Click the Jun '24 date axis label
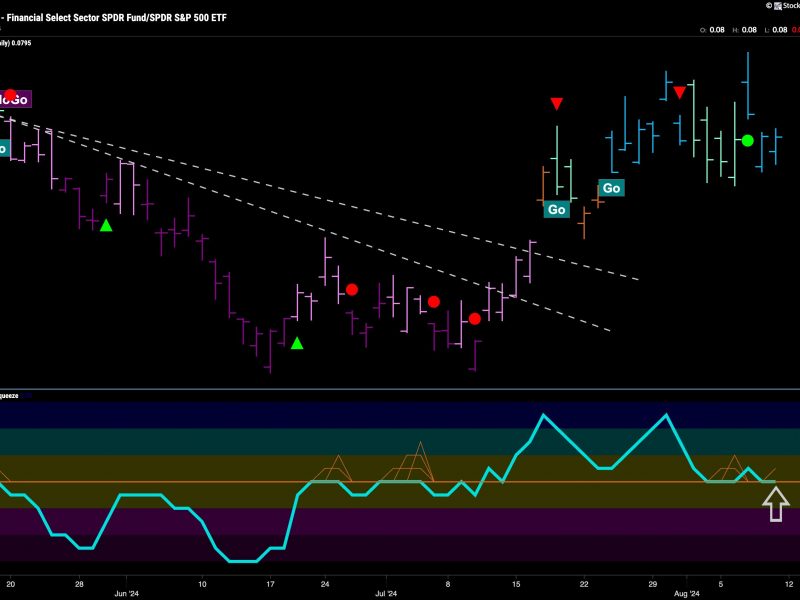Screen dimensions: 800x600 point(127,593)
